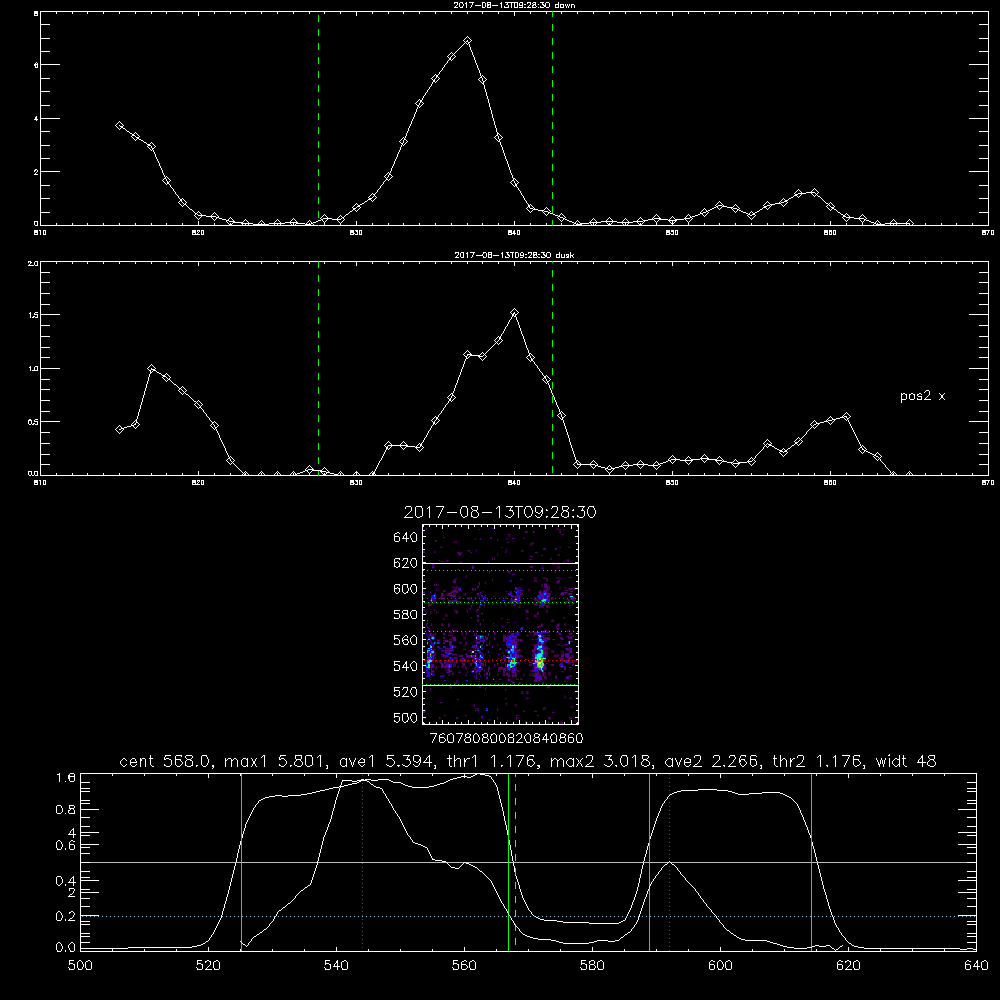The width and height of the screenshot is (1000, 1000).
Task: Click the 'cent 568.0' value in stats line
Action: (165, 761)
